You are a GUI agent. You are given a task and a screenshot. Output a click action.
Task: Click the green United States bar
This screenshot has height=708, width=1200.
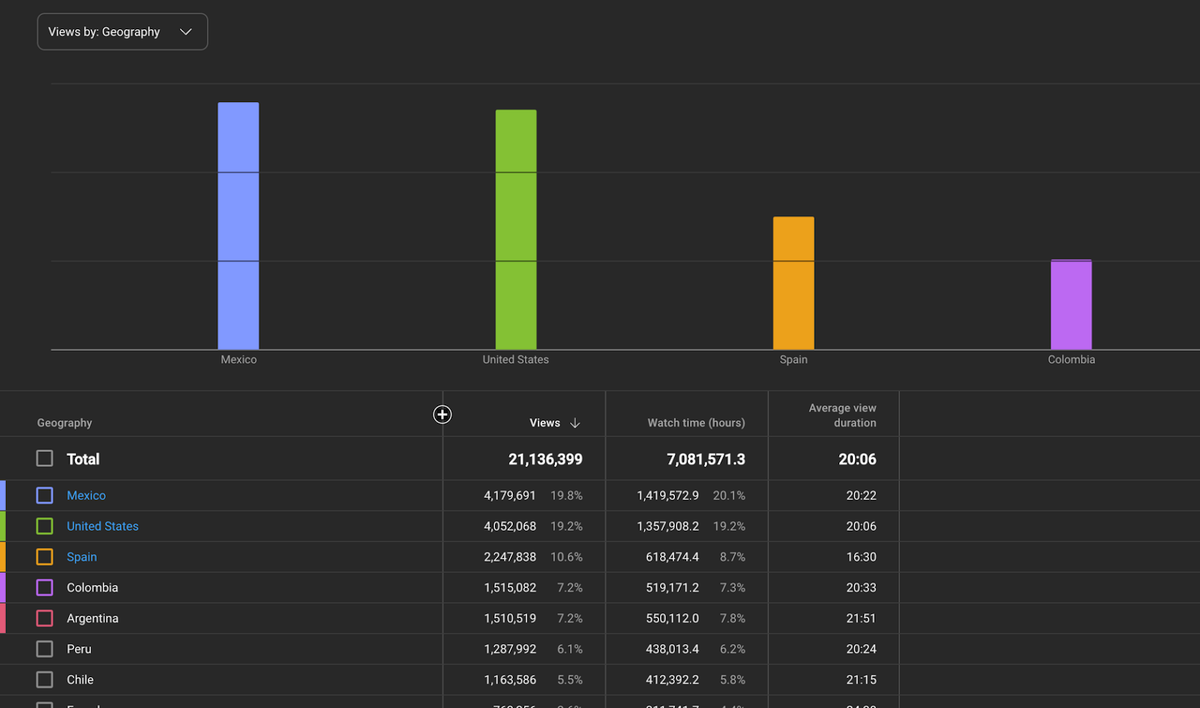pyautogui.click(x=516, y=230)
